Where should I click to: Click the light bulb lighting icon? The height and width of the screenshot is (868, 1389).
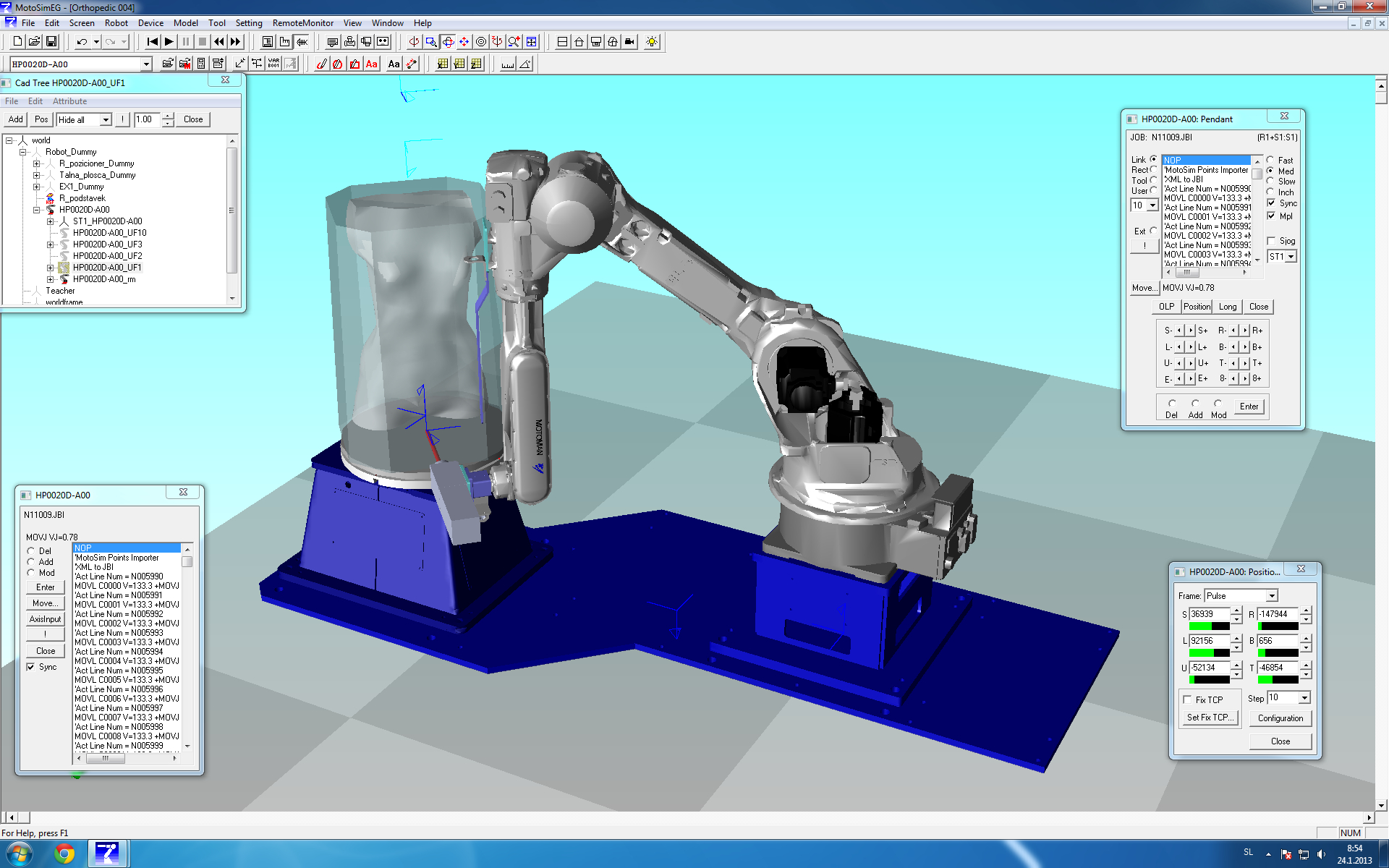652,42
